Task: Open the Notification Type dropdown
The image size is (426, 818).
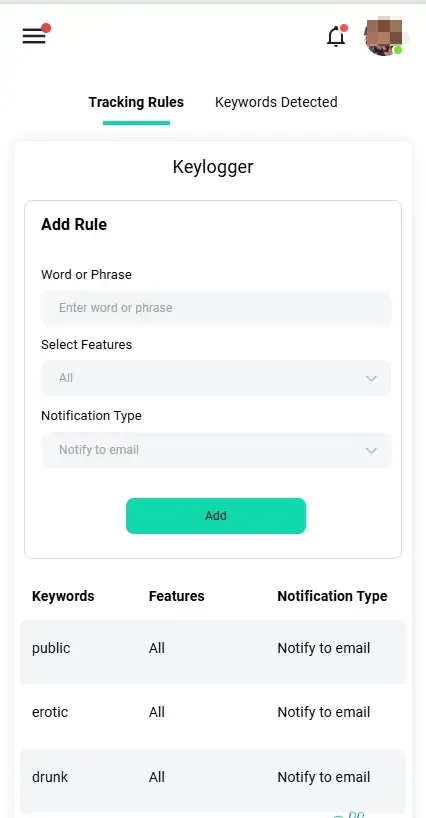Action: (216, 450)
